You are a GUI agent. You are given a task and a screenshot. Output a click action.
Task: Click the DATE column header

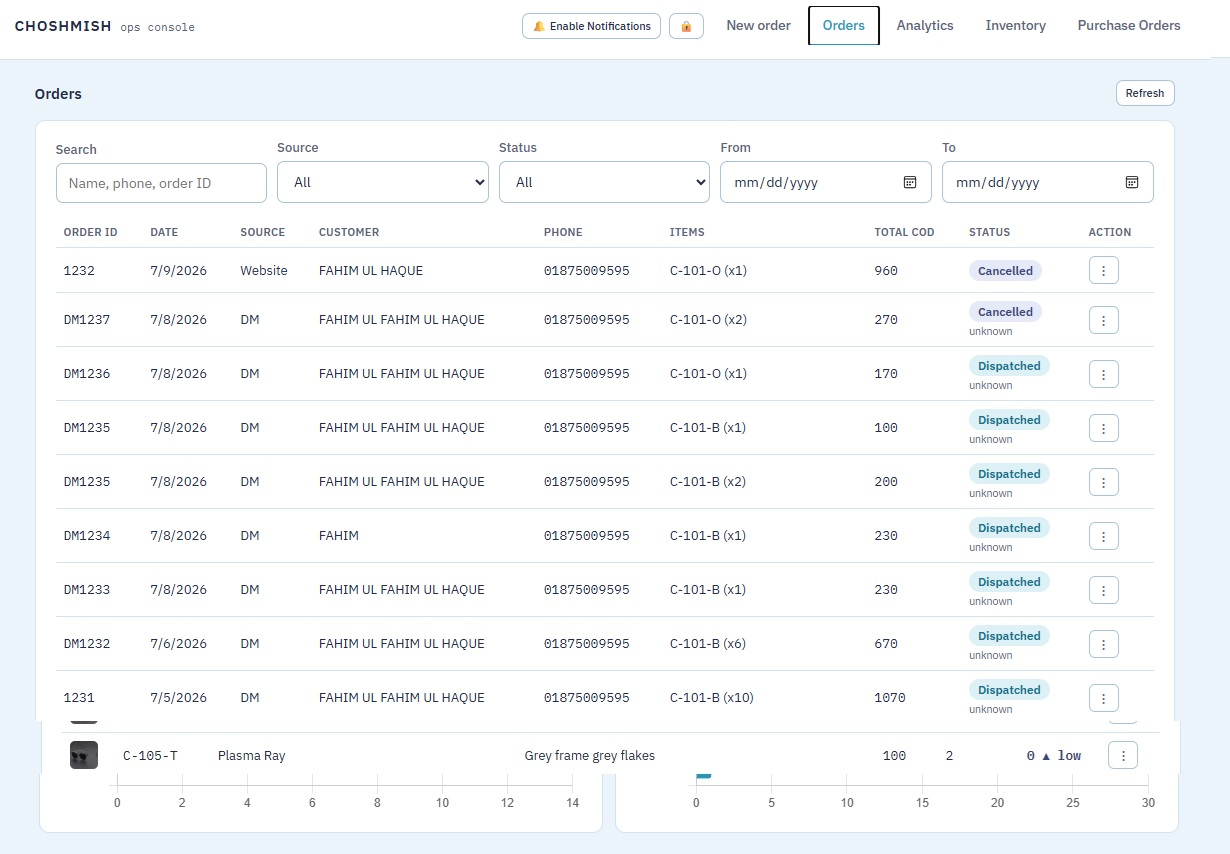164,232
